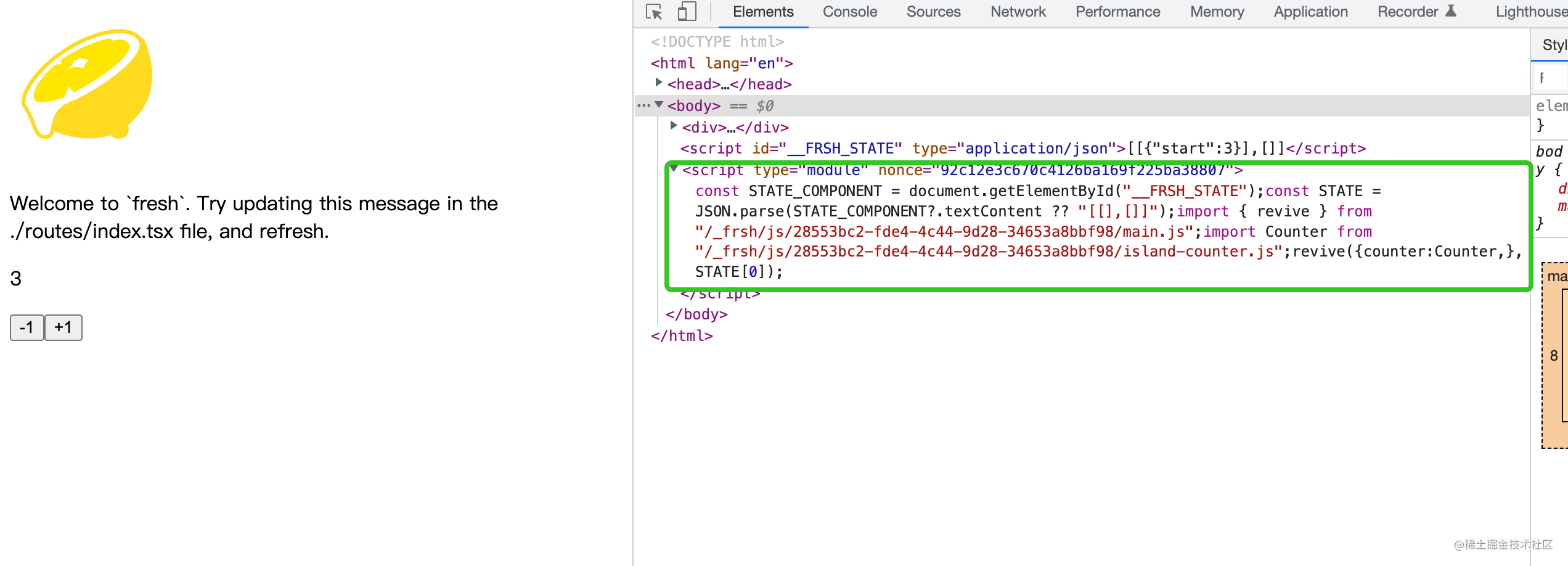Select the closing html tag line
The width and height of the screenshot is (1568, 566).
coord(682,336)
